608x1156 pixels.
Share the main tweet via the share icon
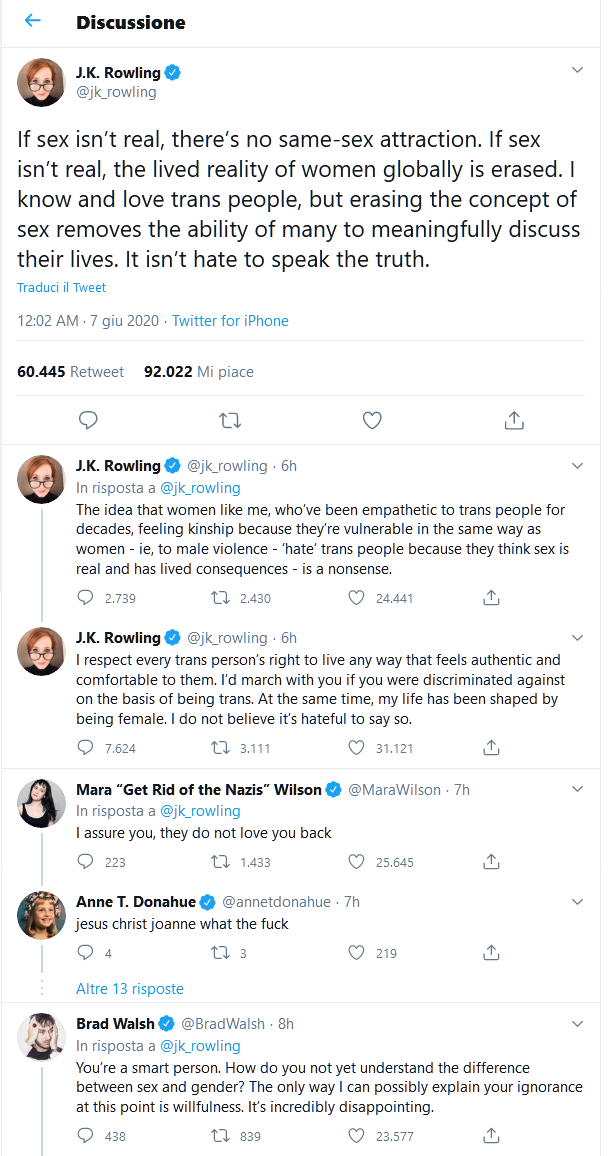(x=514, y=420)
